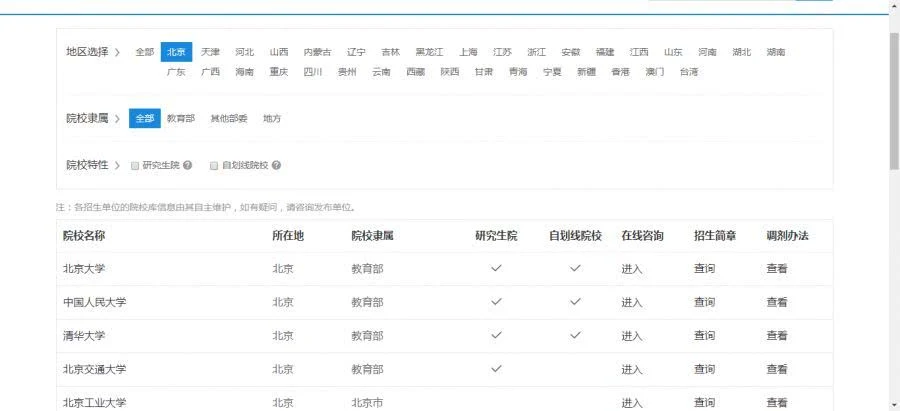This screenshot has width=900, height=411.
Task: Enter 在线咨询 for 中国人民大学
Action: [x=632, y=302]
